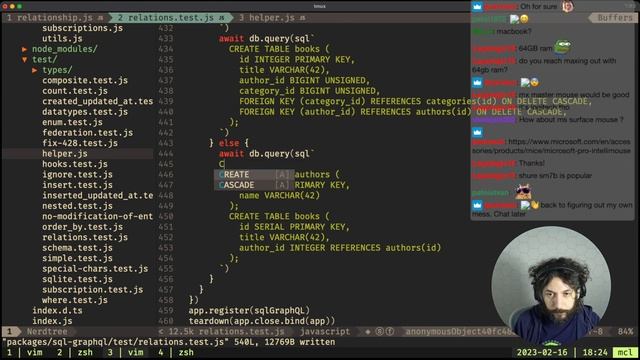Viewport: 640px width, 360px height.
Task: Switch to tmux window 1 vim
Action: pos(24,352)
